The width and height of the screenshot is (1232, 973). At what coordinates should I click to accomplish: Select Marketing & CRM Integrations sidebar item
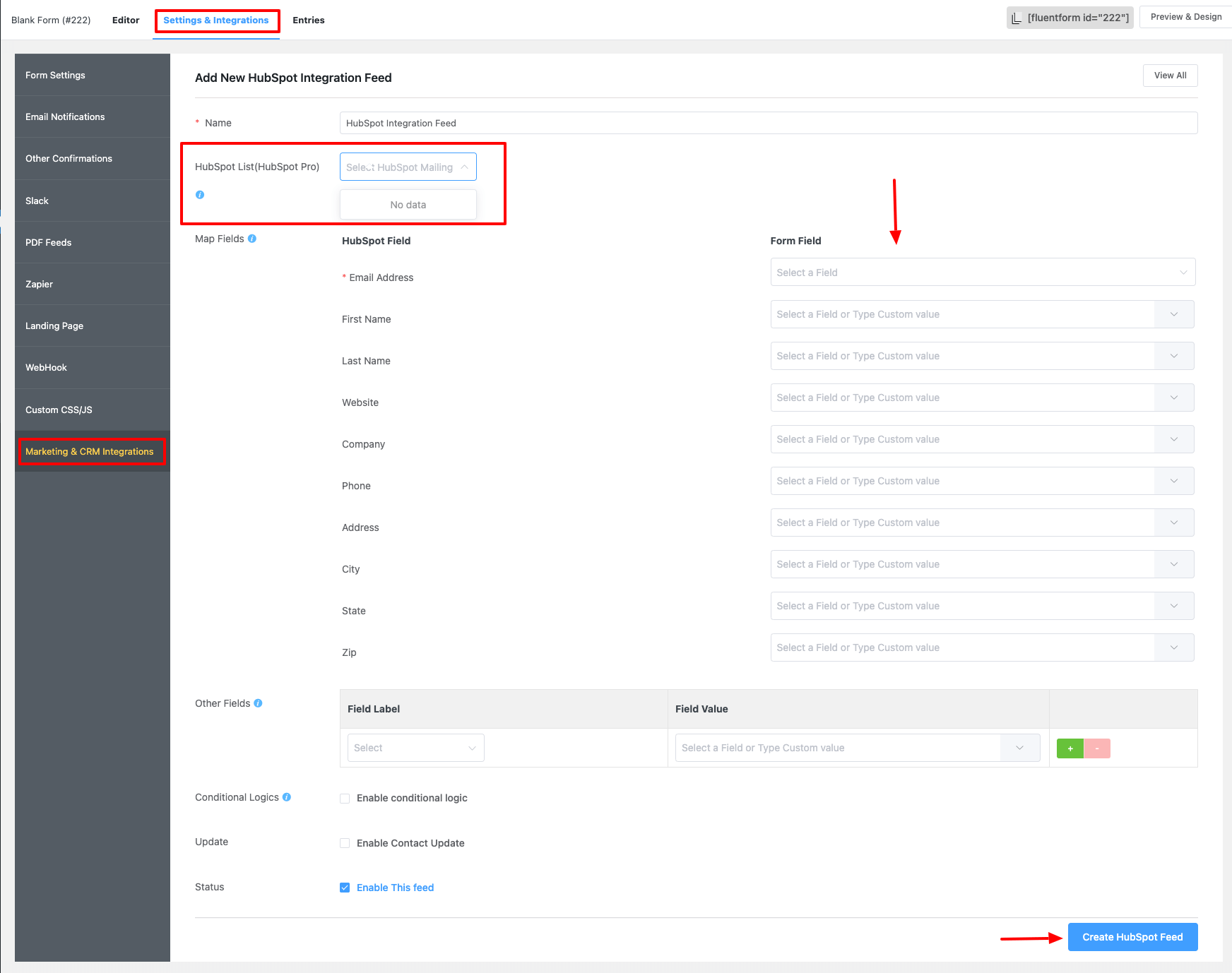pyautogui.click(x=93, y=451)
